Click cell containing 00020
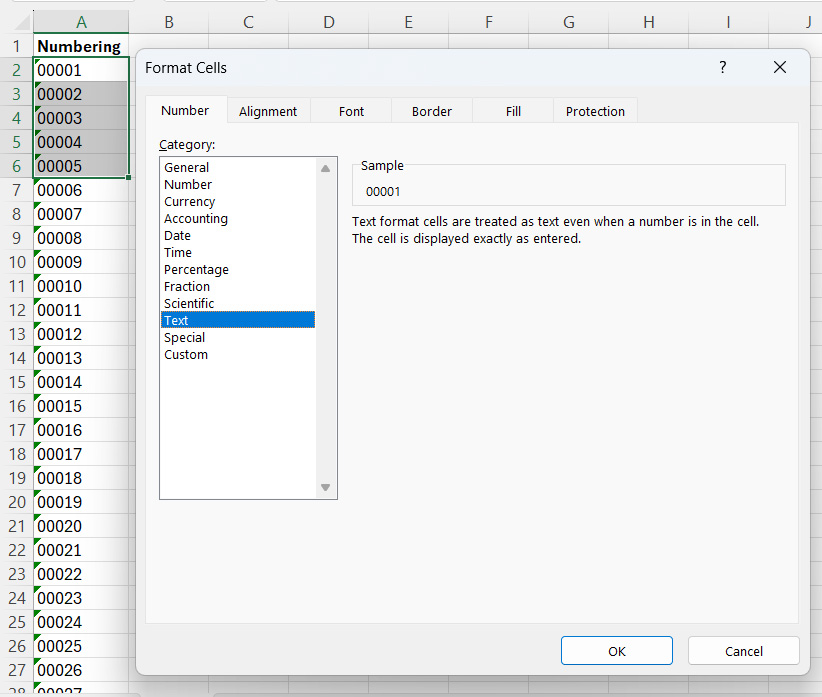 click(x=81, y=526)
